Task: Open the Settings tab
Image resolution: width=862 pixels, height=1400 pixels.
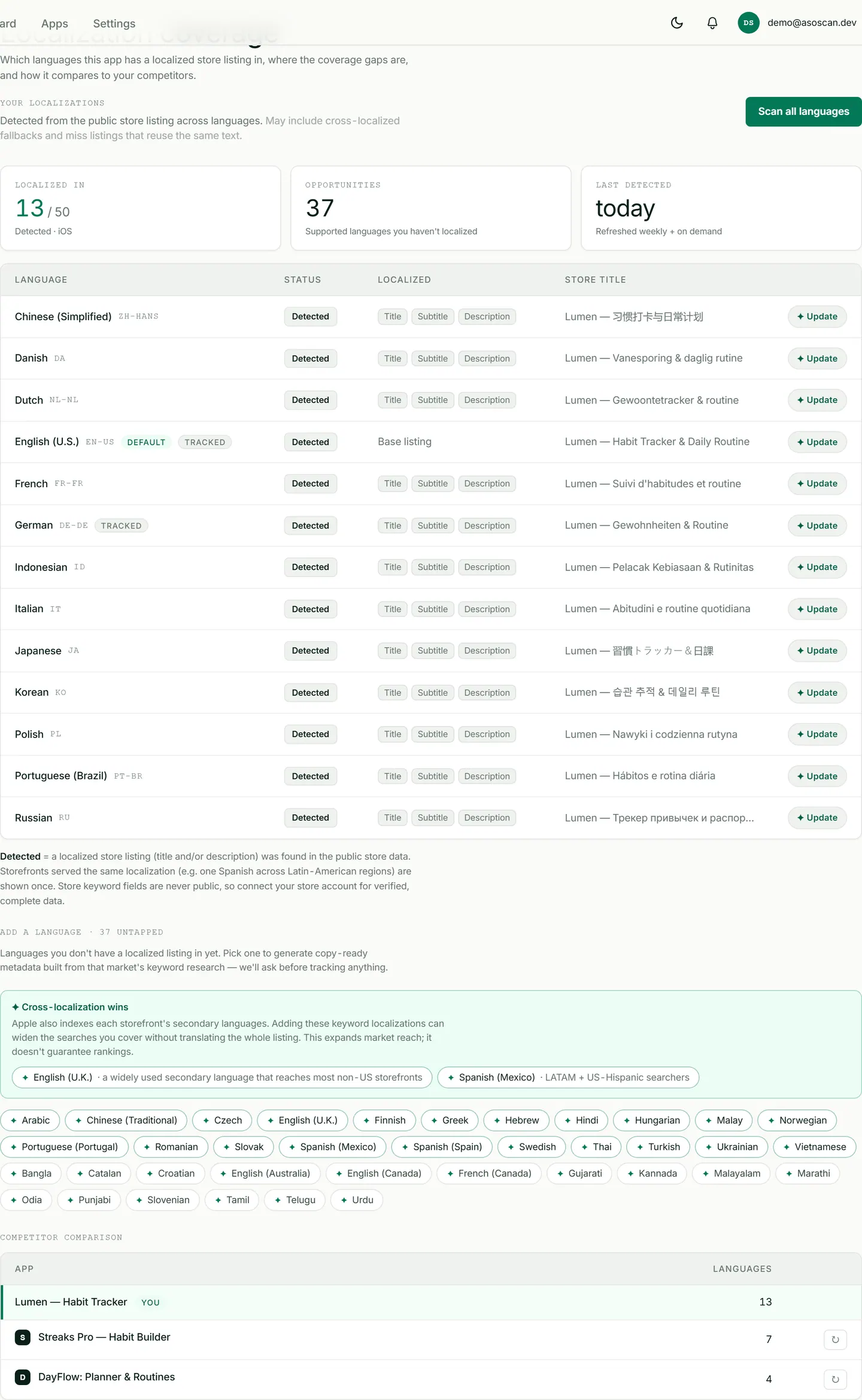Action: [x=114, y=23]
